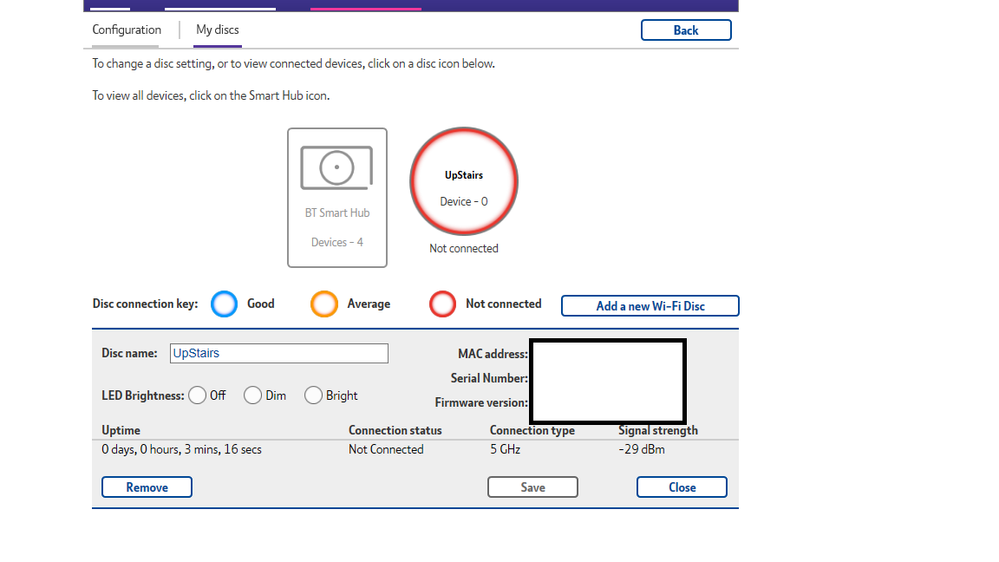Click into the Disc name text field
999x562 pixels.
pos(278,353)
